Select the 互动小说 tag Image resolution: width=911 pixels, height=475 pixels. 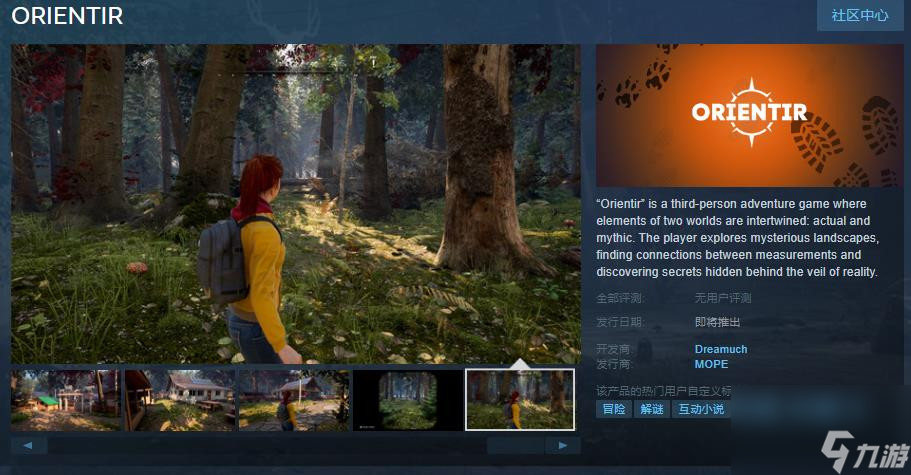(x=701, y=409)
